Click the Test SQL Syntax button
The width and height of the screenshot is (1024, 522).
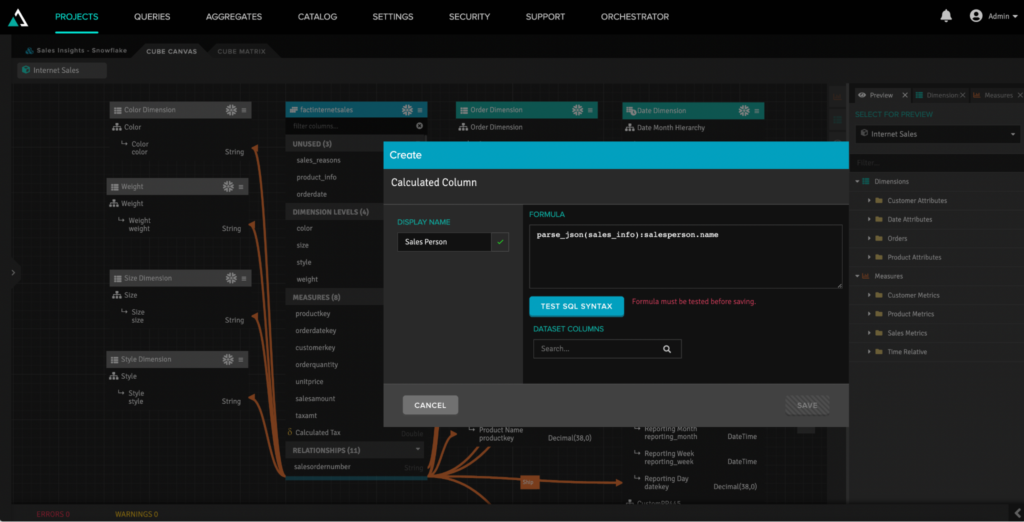[577, 306]
